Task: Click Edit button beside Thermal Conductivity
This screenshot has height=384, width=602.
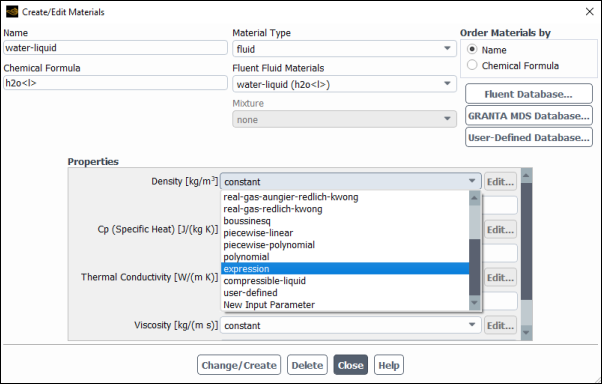Action: 500,278
